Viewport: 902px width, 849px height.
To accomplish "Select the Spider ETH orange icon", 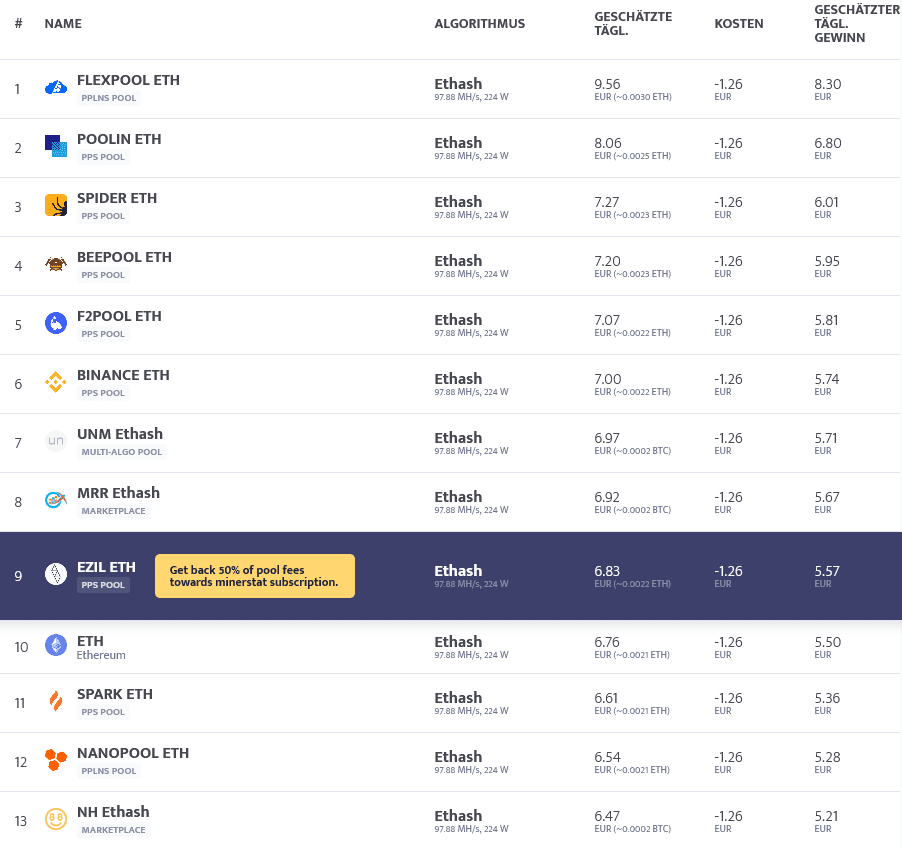I will click(x=56, y=205).
